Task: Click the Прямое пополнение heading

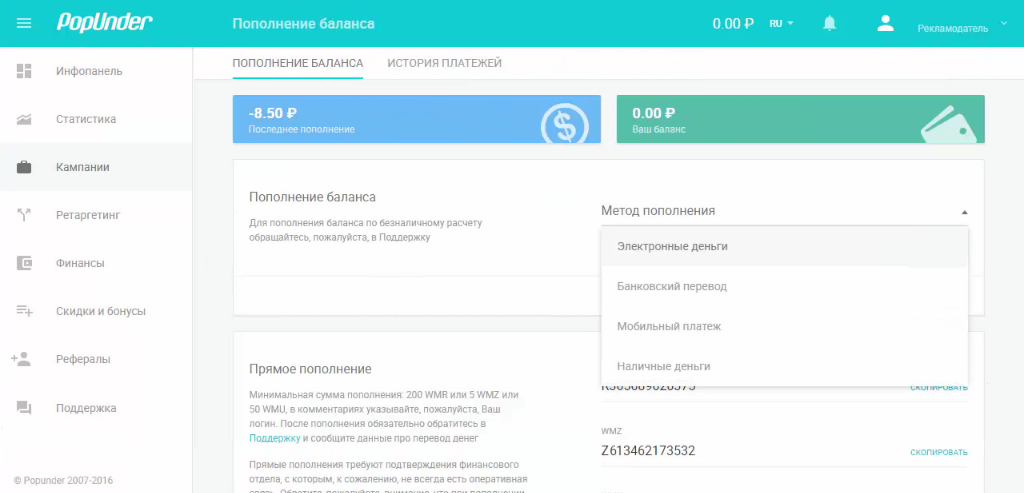Action: coord(310,369)
